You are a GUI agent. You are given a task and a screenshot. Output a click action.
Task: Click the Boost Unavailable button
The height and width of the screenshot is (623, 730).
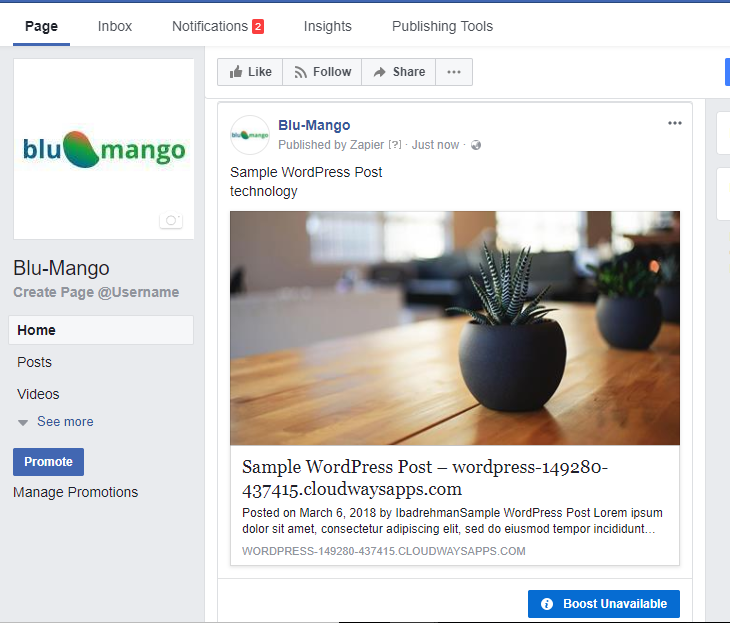[604, 604]
